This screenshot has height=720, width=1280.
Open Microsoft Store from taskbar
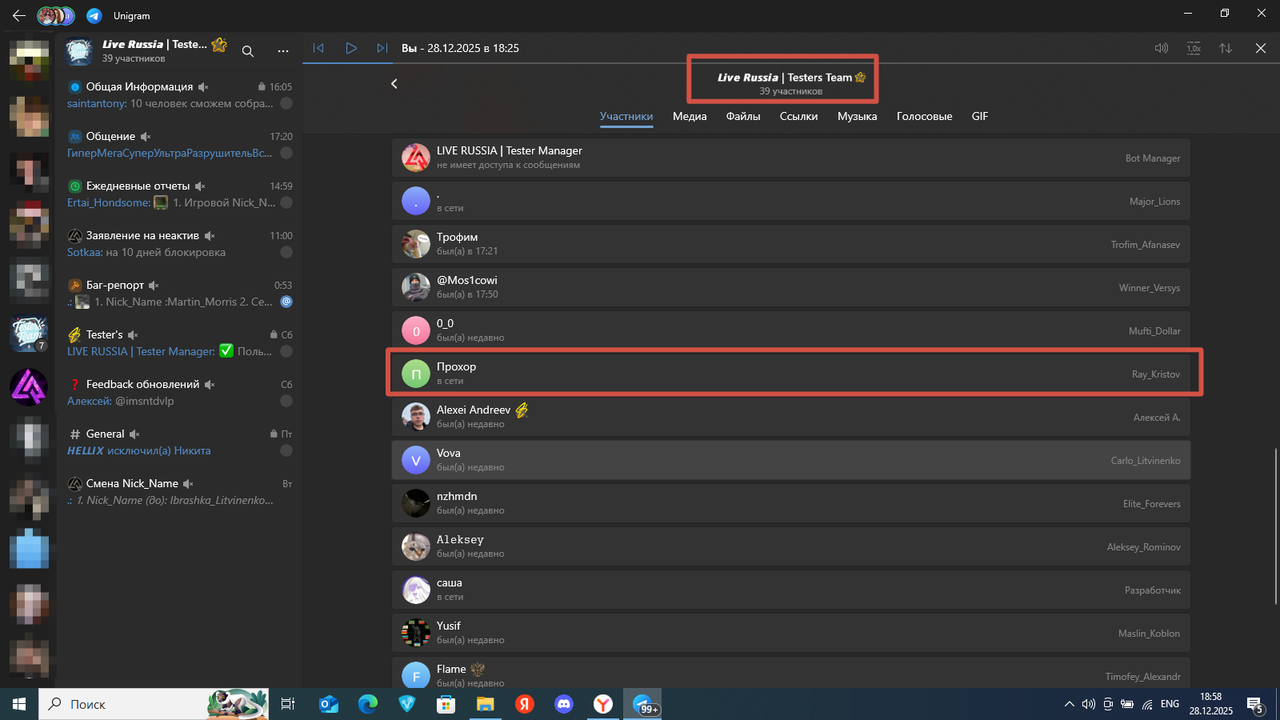[x=446, y=704]
